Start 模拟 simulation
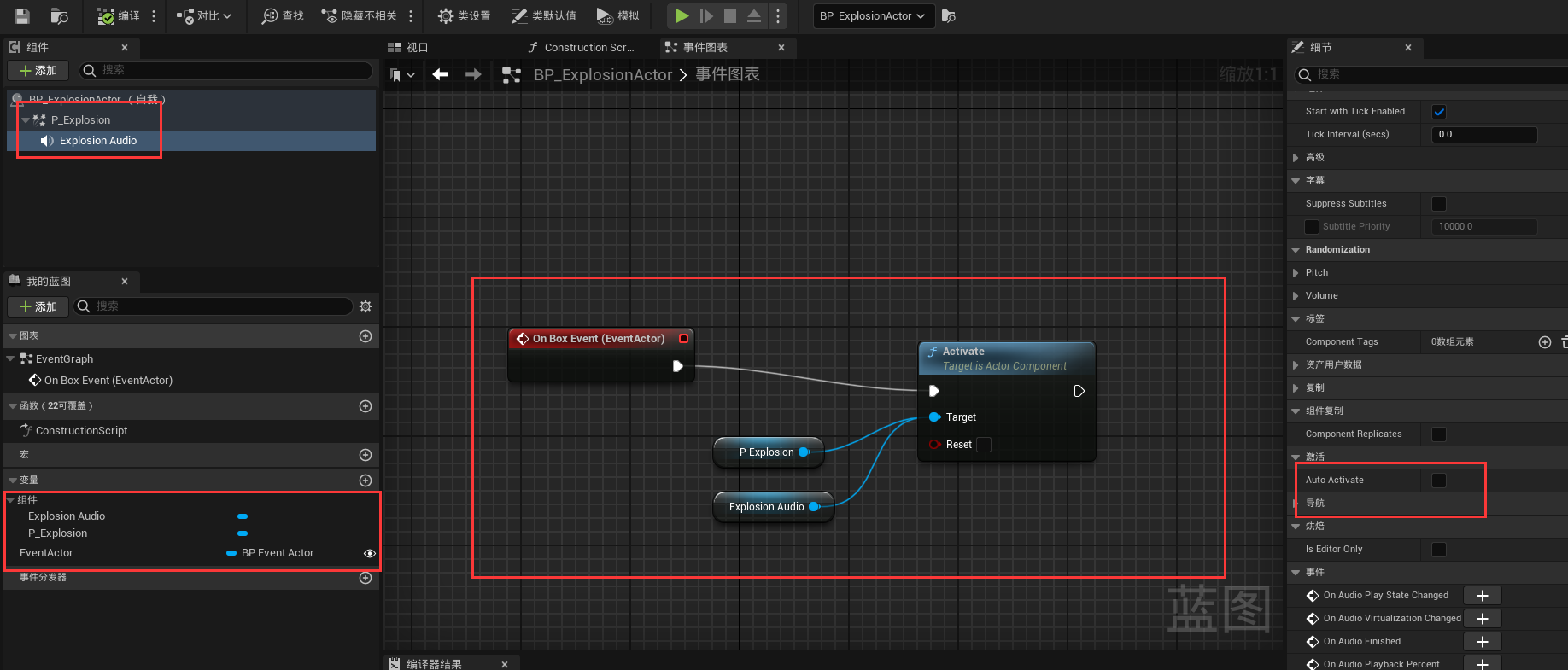The image size is (1568, 670). [x=617, y=15]
